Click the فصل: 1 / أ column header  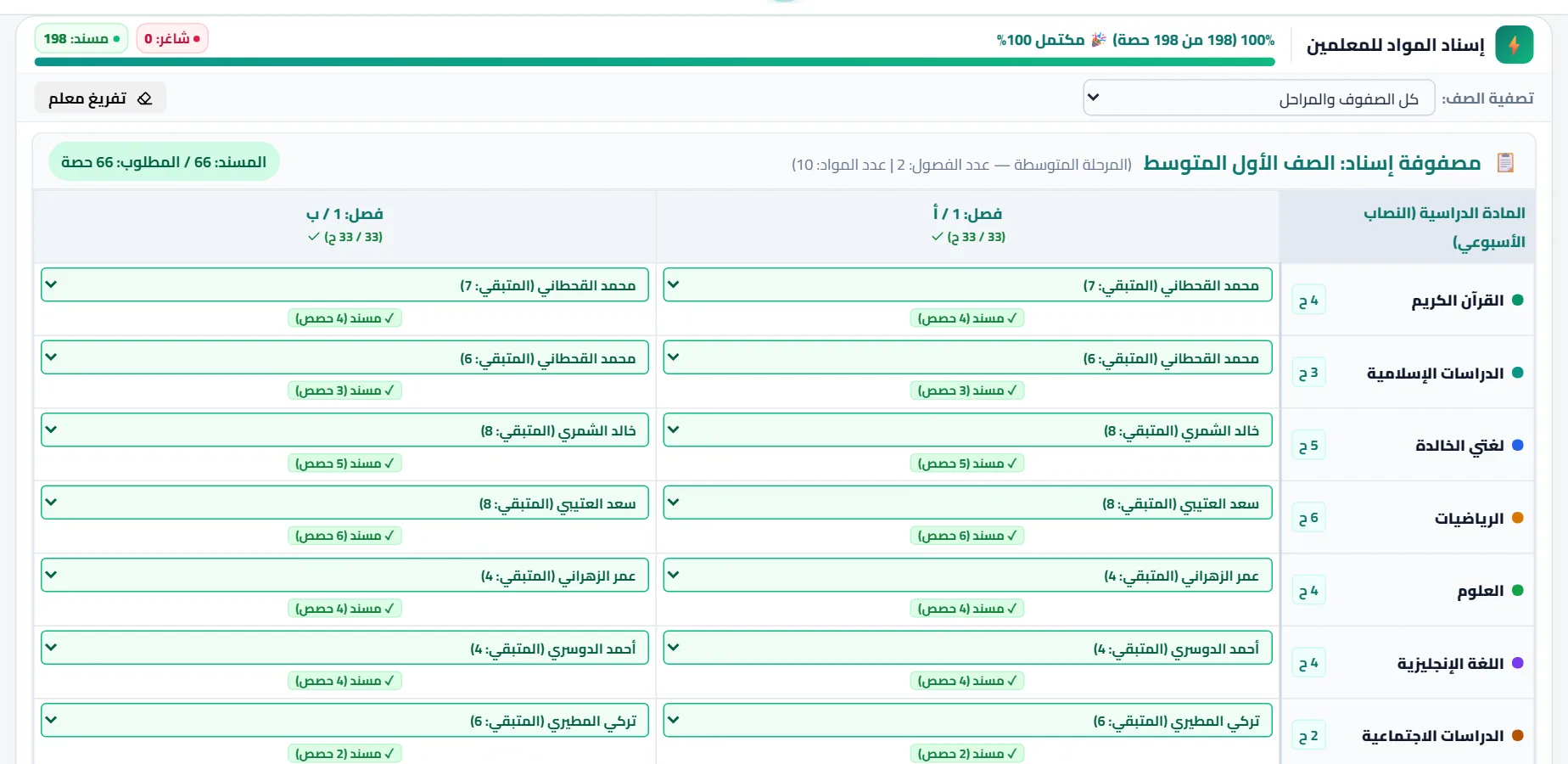coord(967,225)
